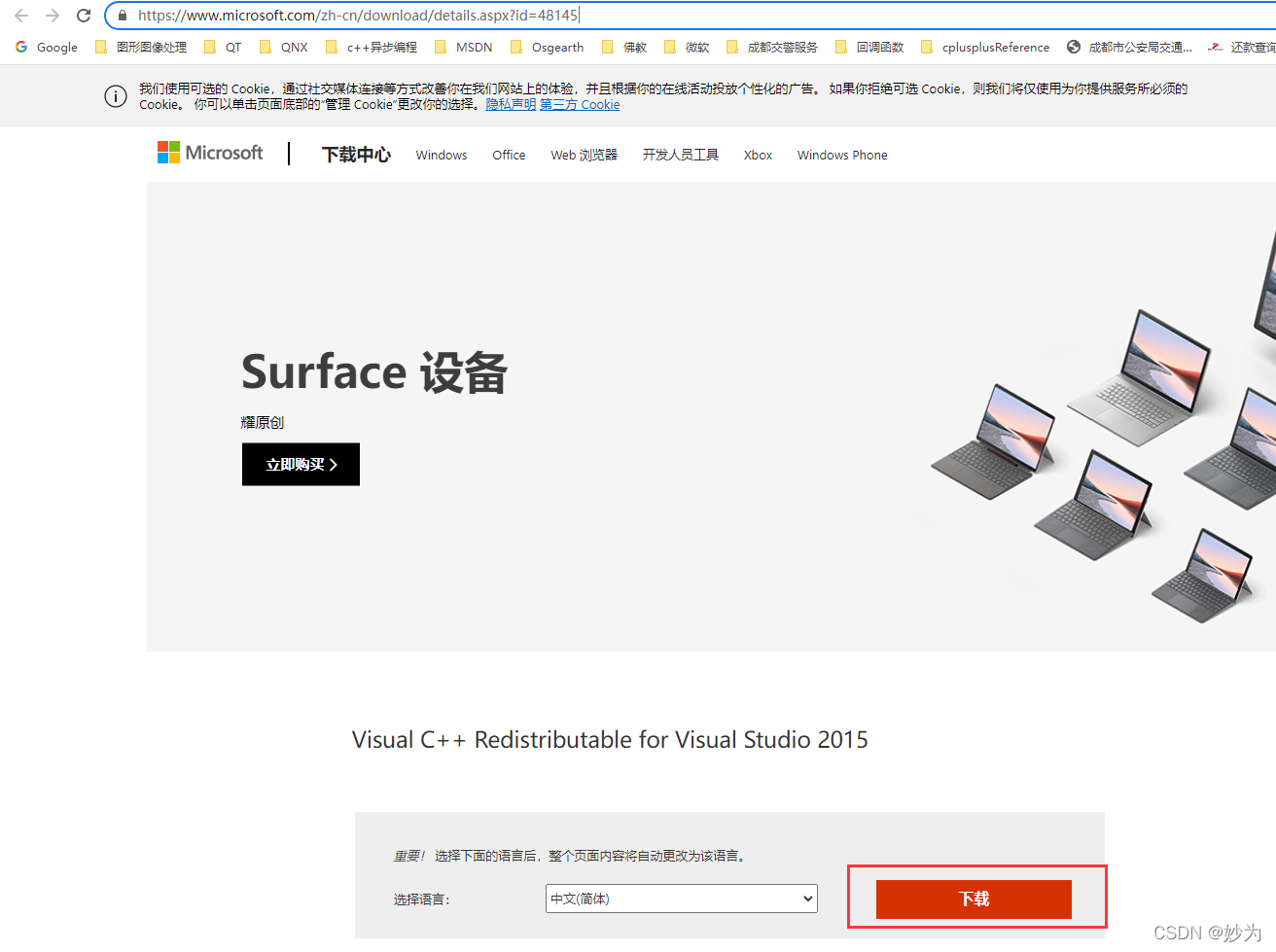The height and width of the screenshot is (952, 1276).
Task: Open the 还款查询 bookmark
Action: click(x=1242, y=47)
